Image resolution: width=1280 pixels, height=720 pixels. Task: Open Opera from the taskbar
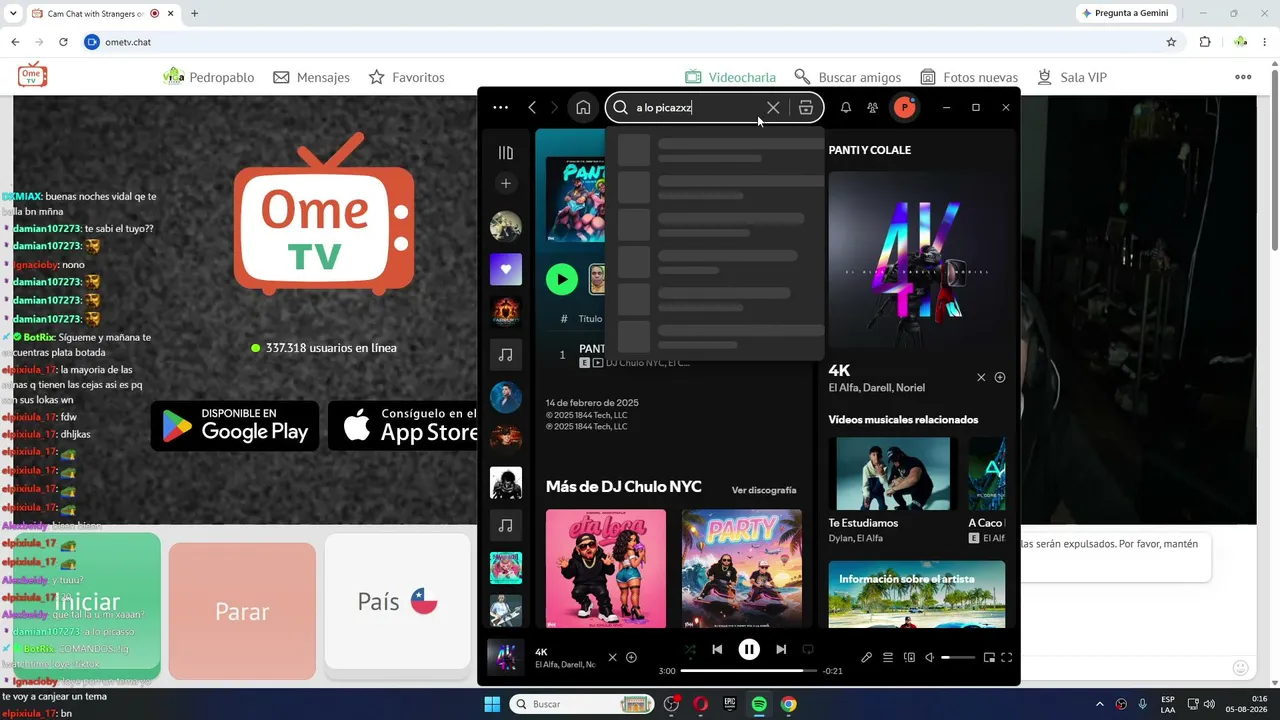[x=700, y=704]
